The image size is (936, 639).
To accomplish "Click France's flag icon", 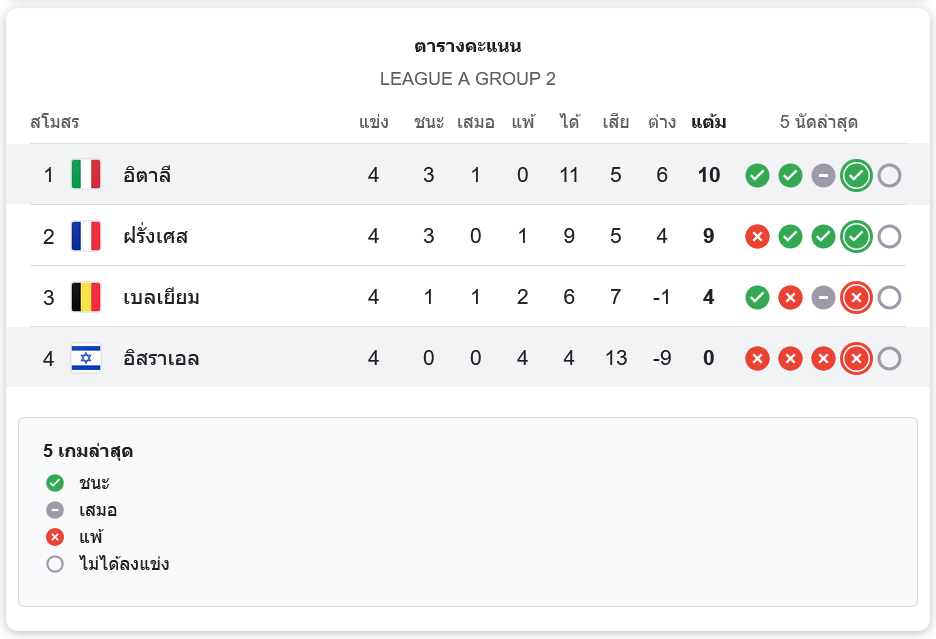I will pos(86,236).
